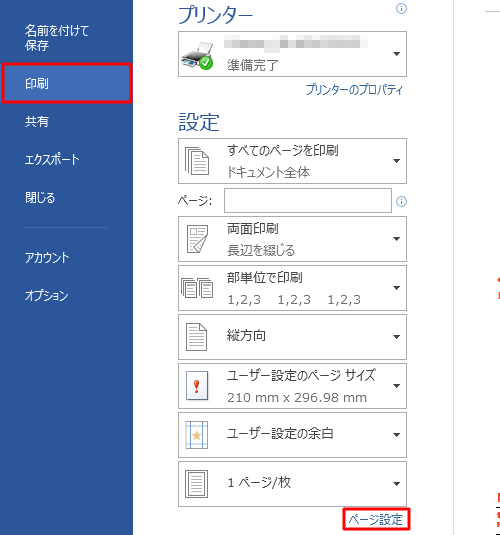Click the 1,2,3 collate order text
The height and width of the screenshot is (535, 500).
click(x=294, y=300)
